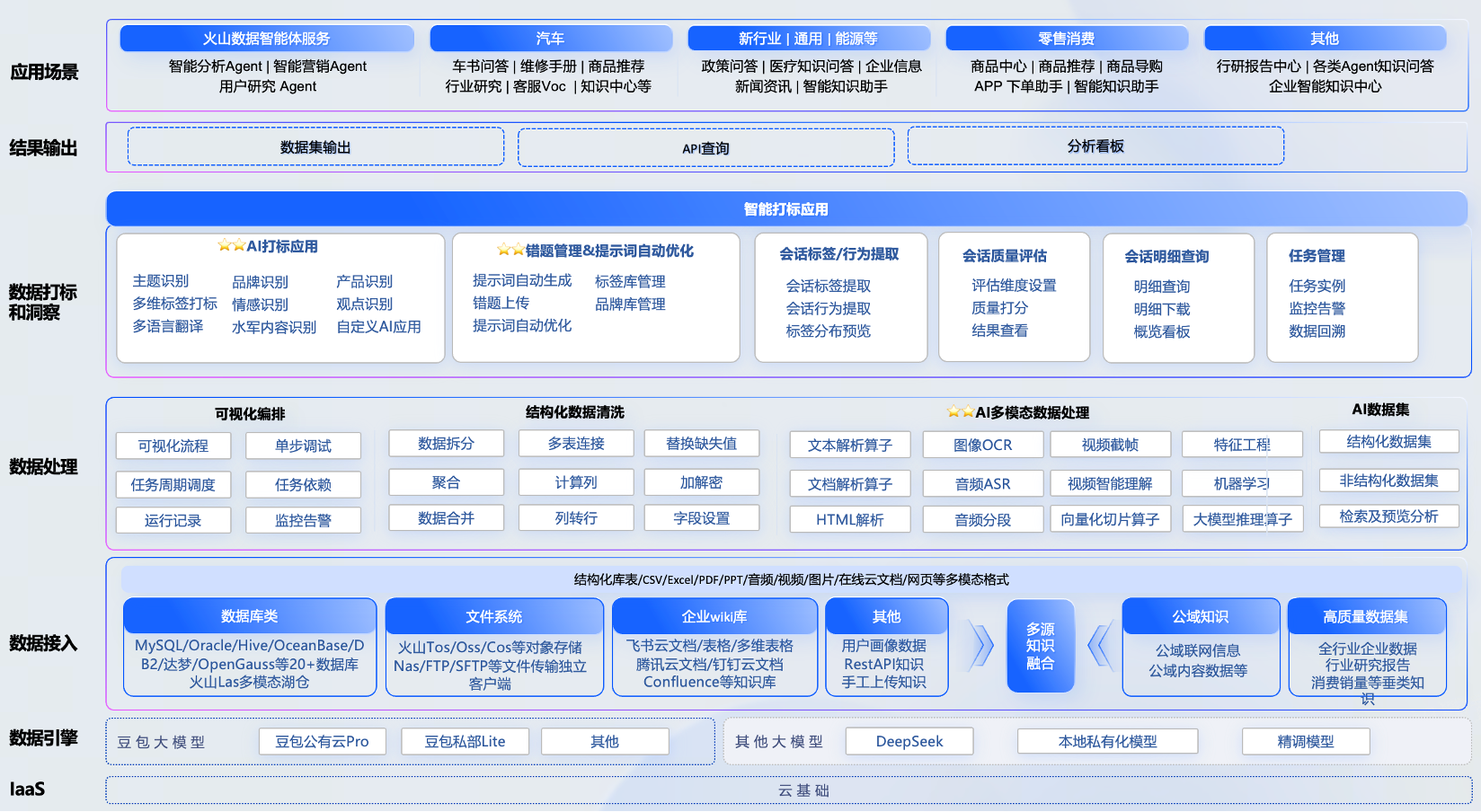Click the left-pointing chevron after 多源知识融合
Image resolution: width=1481 pixels, height=812 pixels.
click(1099, 645)
